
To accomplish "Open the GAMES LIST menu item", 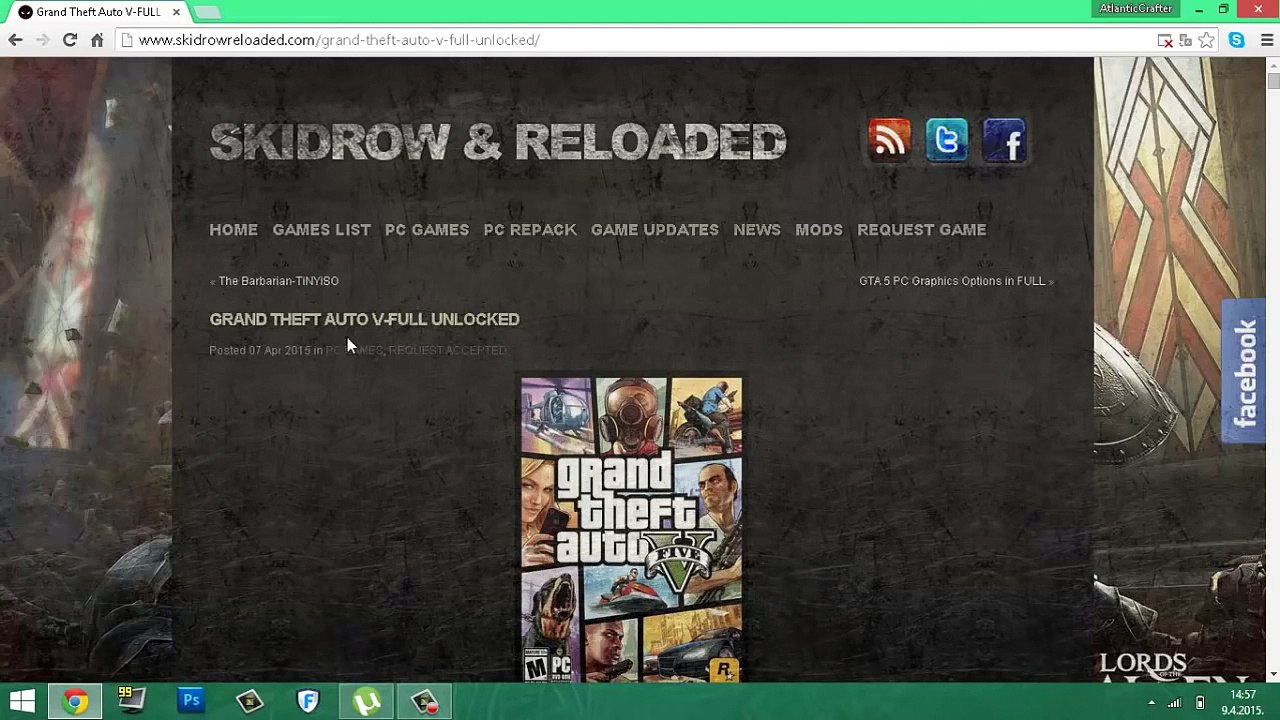I will pos(321,230).
